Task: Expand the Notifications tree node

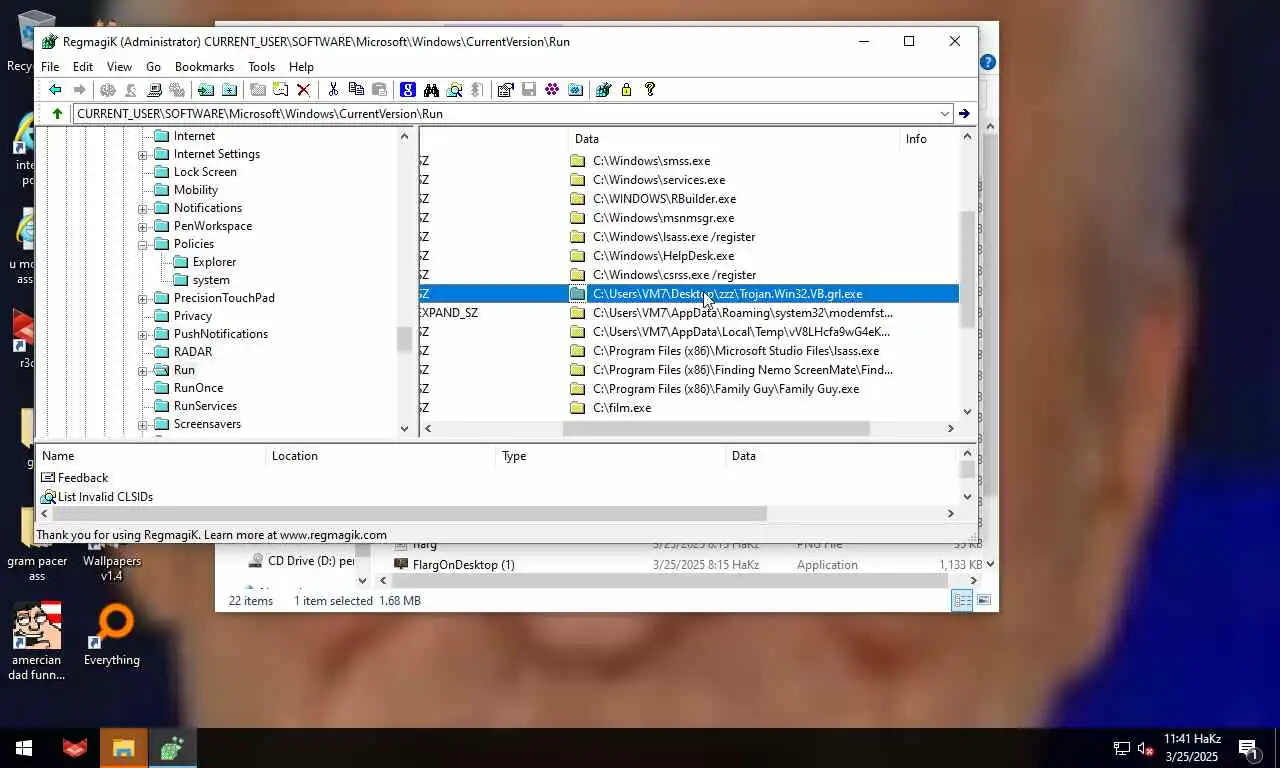Action: (142, 208)
